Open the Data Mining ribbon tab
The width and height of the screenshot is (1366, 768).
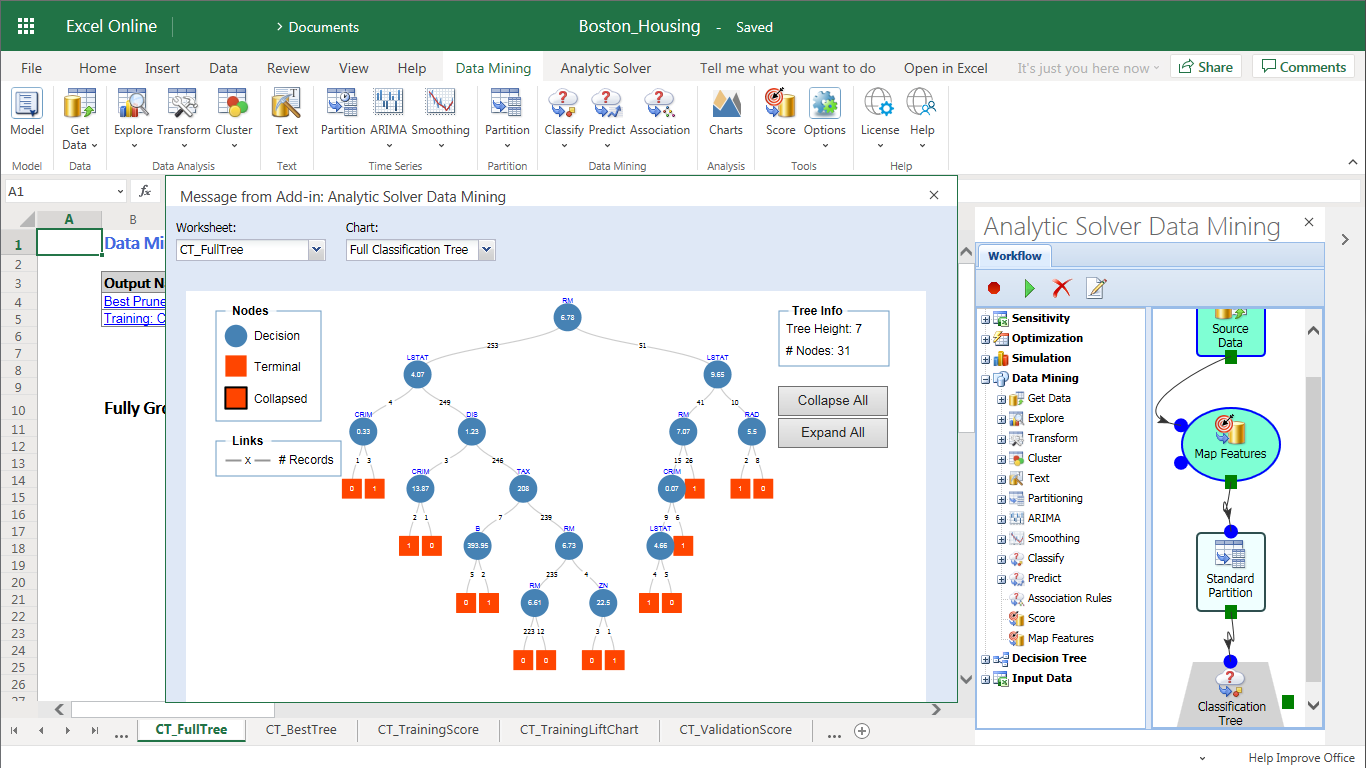point(493,68)
